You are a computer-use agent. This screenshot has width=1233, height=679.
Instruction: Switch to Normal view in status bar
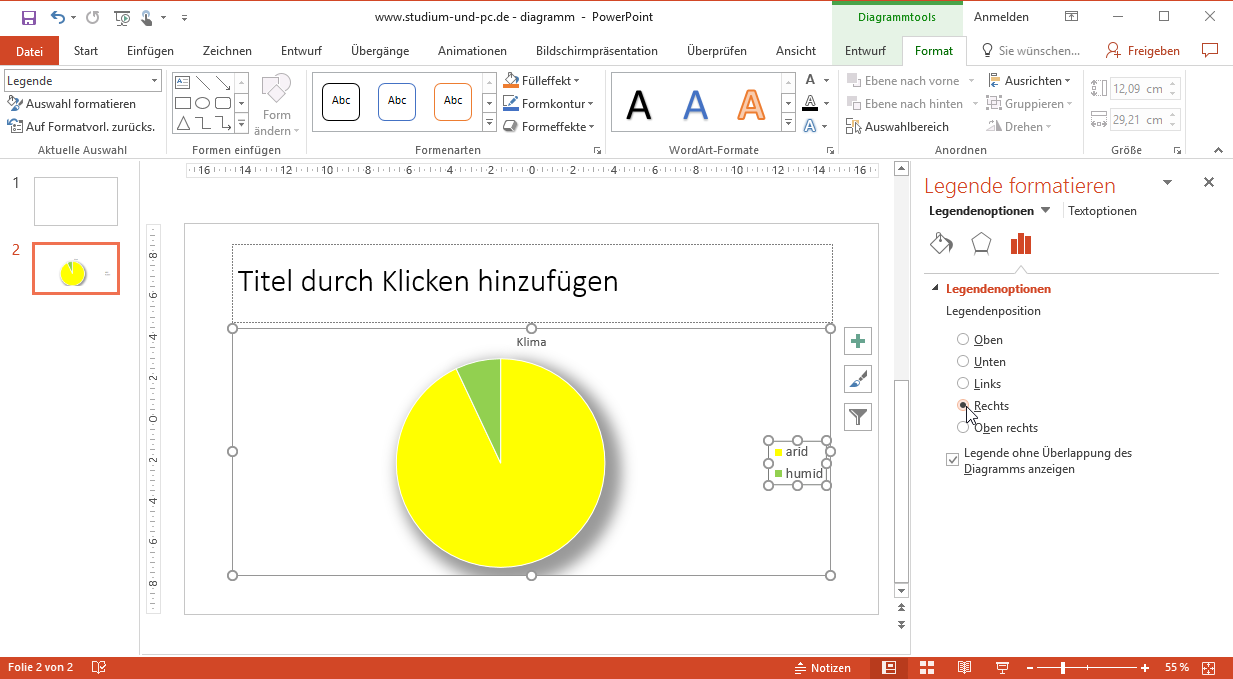point(888,668)
